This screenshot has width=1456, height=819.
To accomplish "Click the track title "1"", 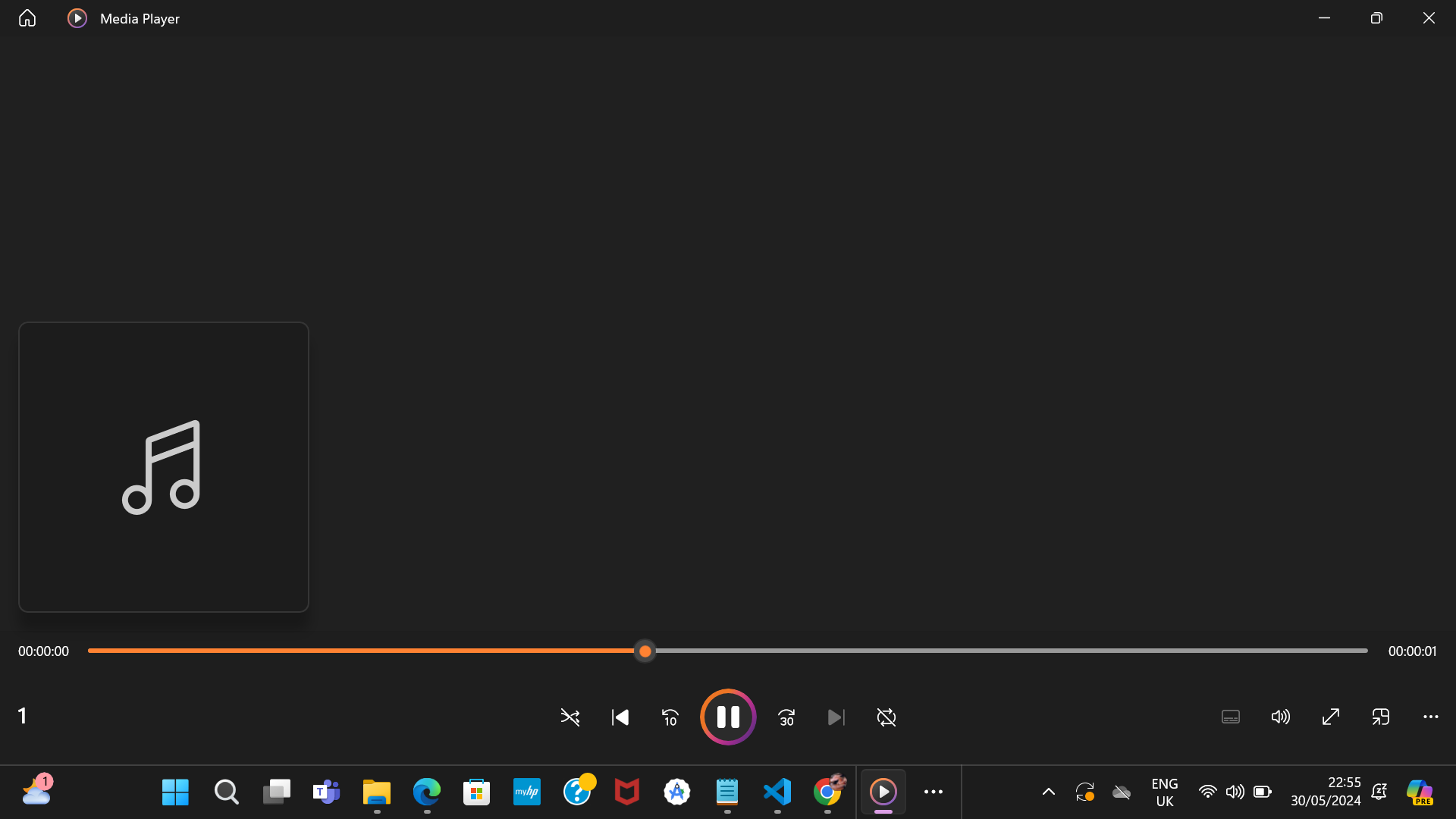I will tap(23, 716).
